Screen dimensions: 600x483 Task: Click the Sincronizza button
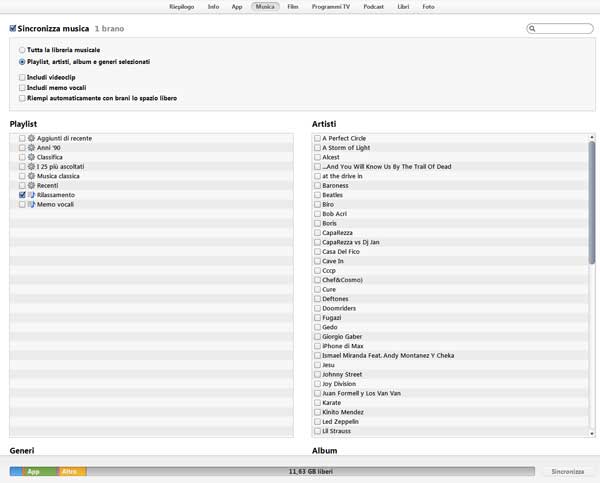568,472
